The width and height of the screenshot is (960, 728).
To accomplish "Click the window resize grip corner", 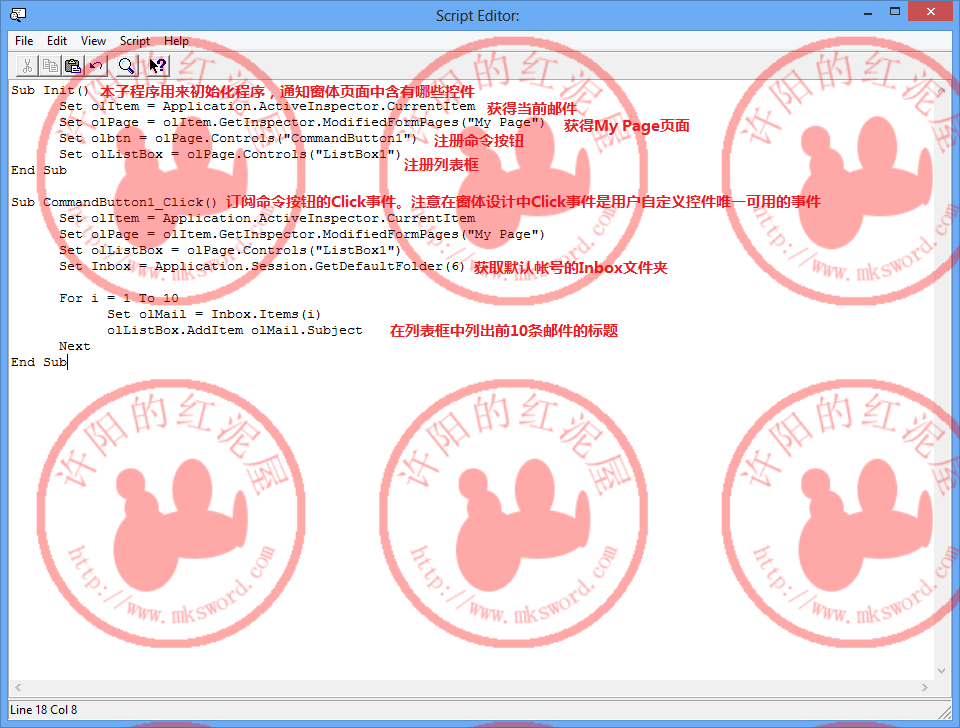I will click(945, 711).
